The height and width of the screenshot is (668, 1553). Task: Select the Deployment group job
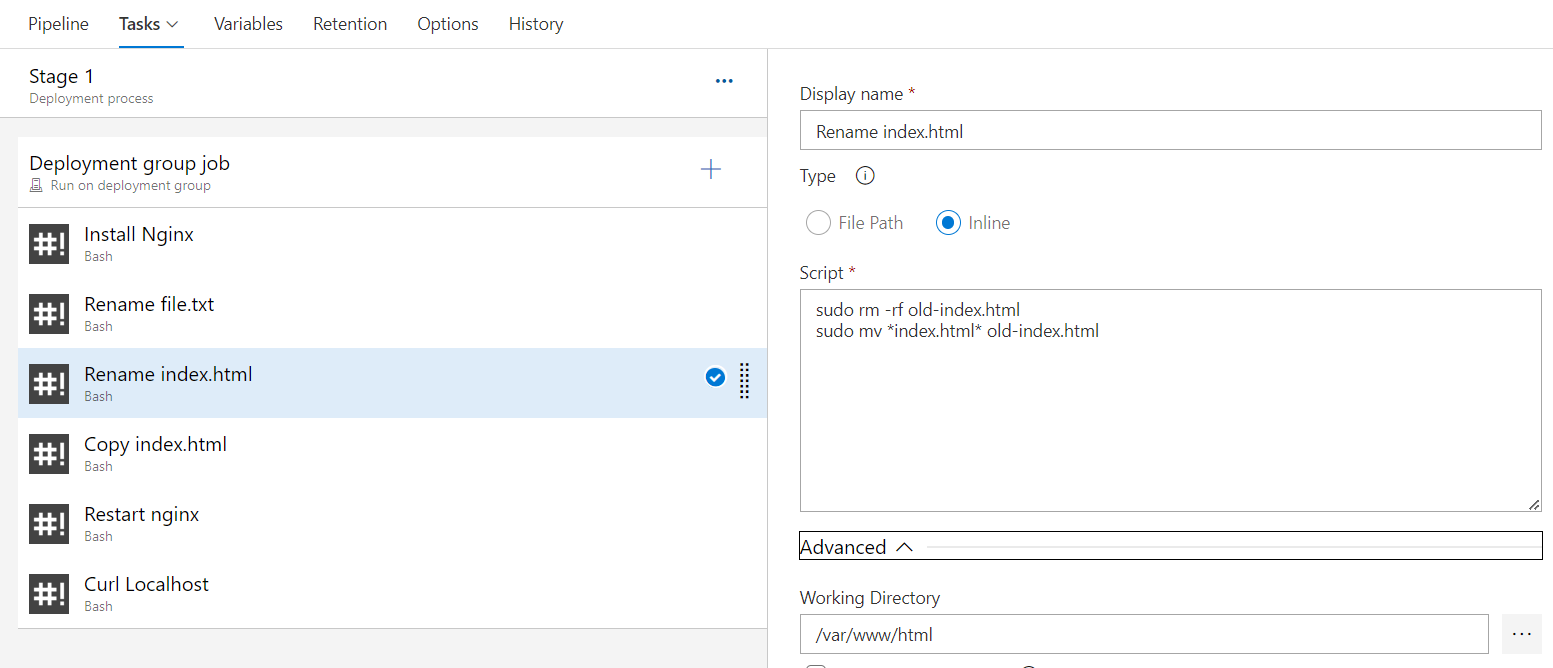click(x=130, y=171)
